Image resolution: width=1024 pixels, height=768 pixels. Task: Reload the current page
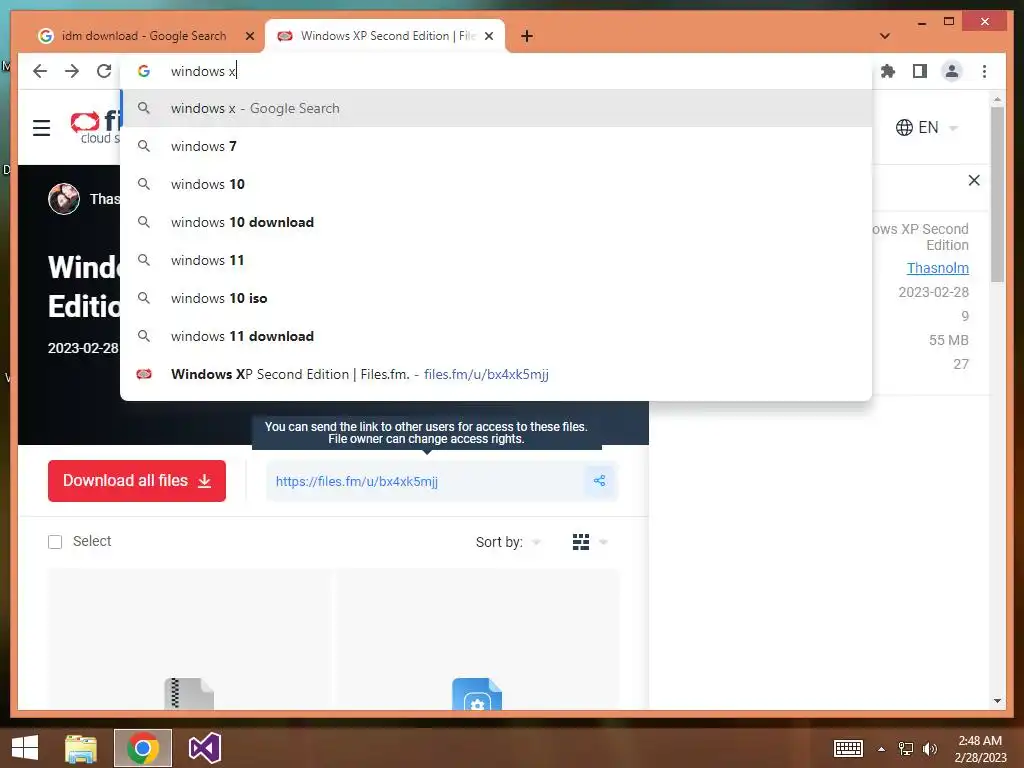[104, 71]
